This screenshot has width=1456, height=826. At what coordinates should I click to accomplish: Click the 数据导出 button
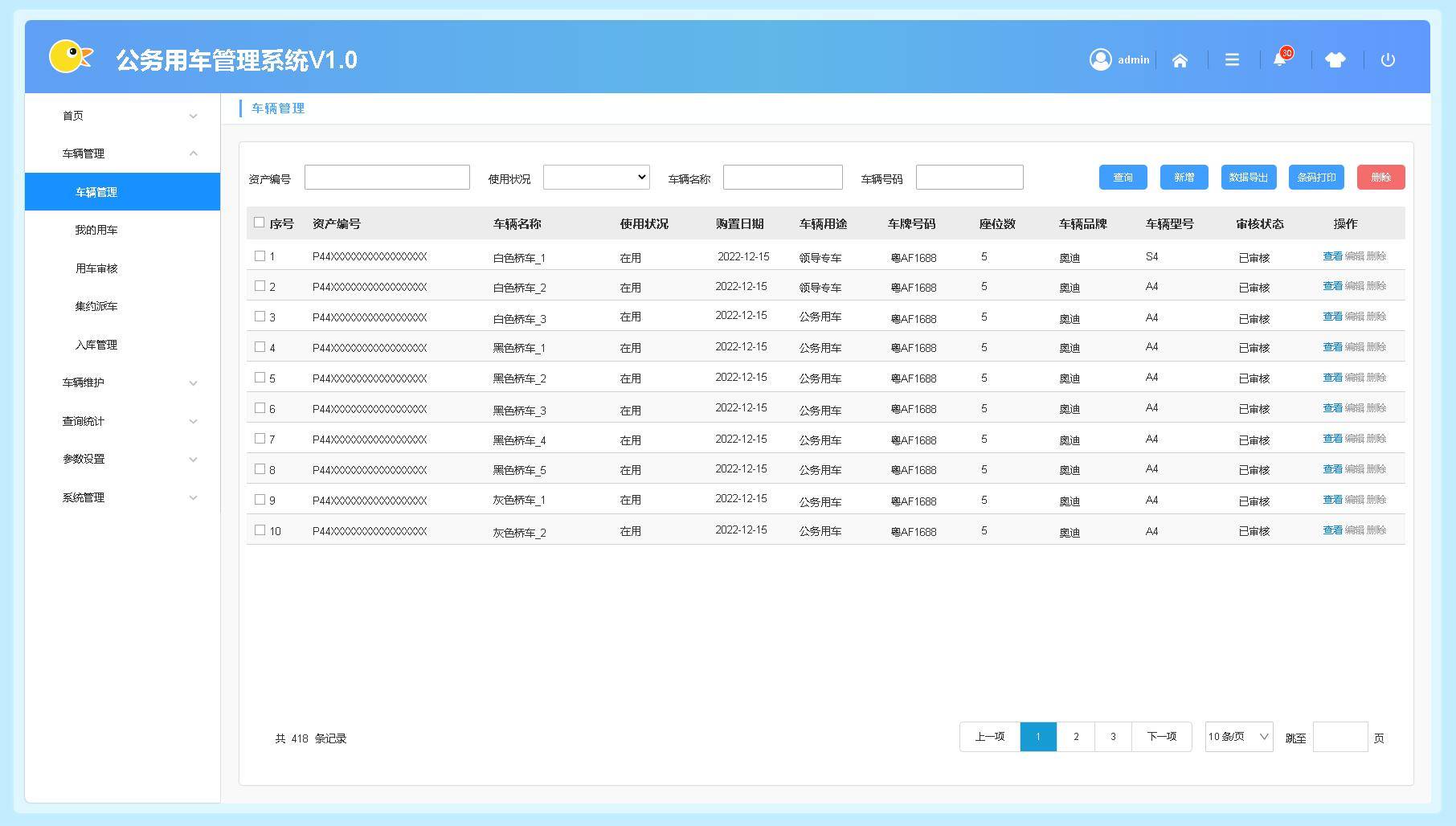coord(1248,178)
